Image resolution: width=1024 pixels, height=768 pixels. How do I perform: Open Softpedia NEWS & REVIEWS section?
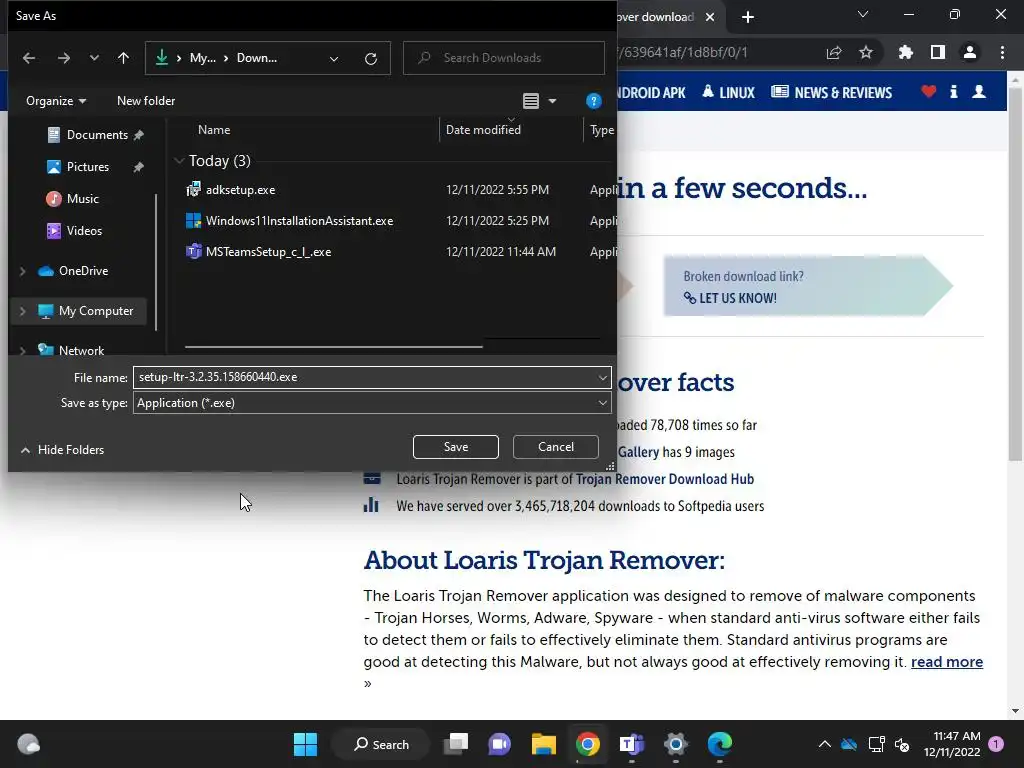click(x=831, y=93)
